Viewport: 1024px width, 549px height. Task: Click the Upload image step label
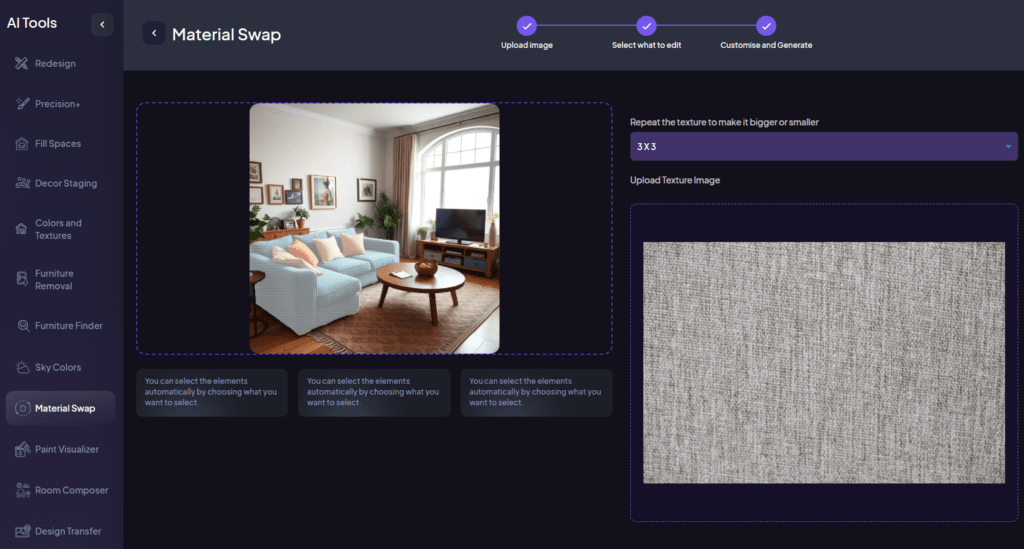tap(526, 45)
